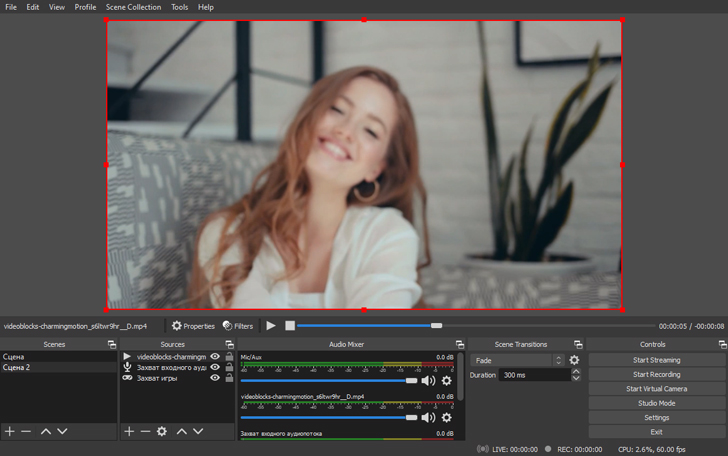Open Mic/Aux audio settings gear

click(447, 381)
